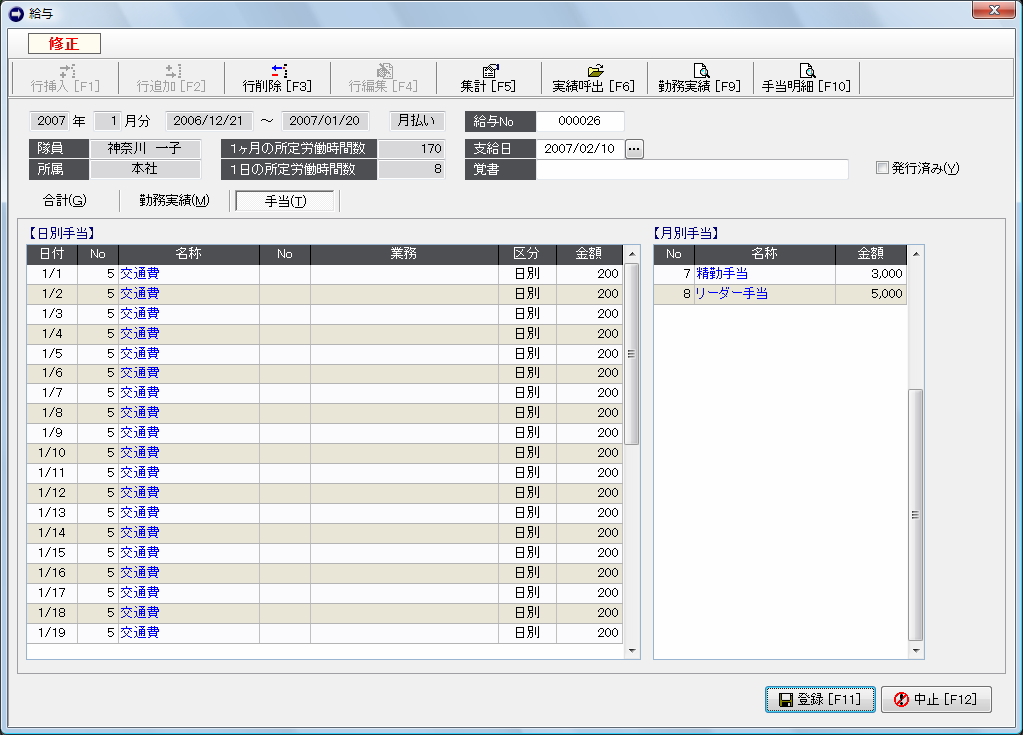
Task: Toggle the 発行済み(Y) checkbox
Action: 882,168
